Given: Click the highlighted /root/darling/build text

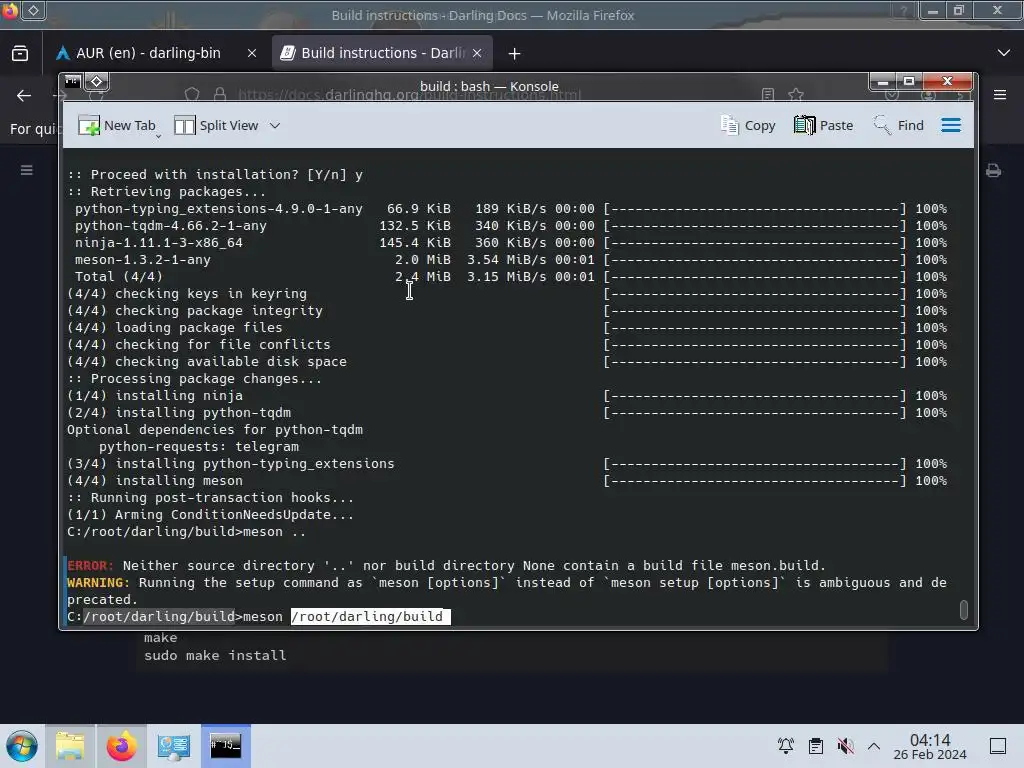Looking at the screenshot, I should coord(370,616).
